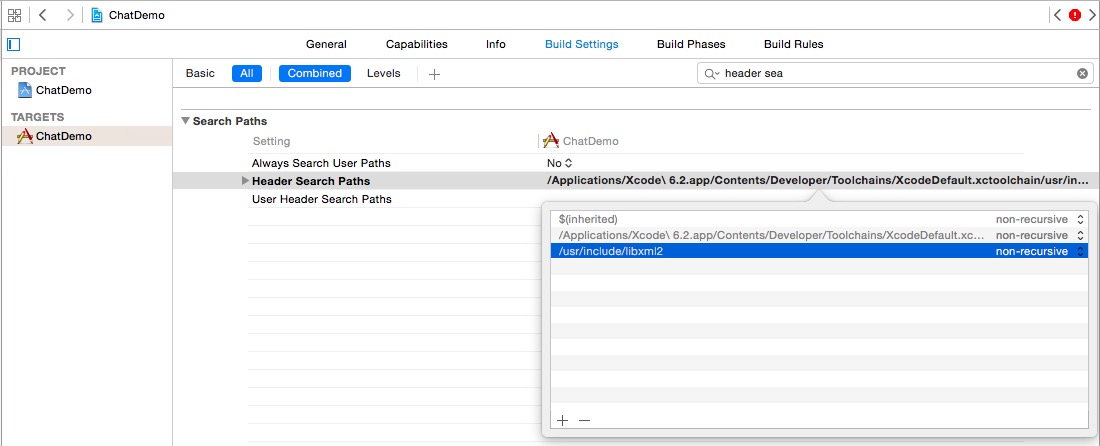Change recursion for /usr/include/libxml2 entry
1100x446 pixels.
tap(1040, 251)
